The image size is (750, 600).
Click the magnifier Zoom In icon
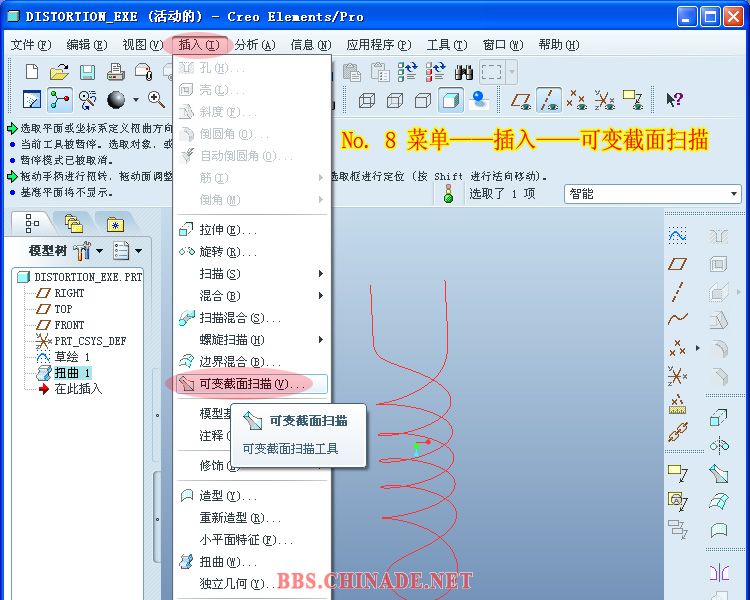click(156, 100)
